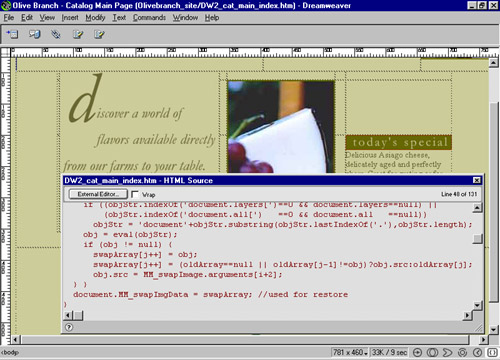Open the Commands menu
This screenshot has width=500, height=360.
(x=149, y=18)
